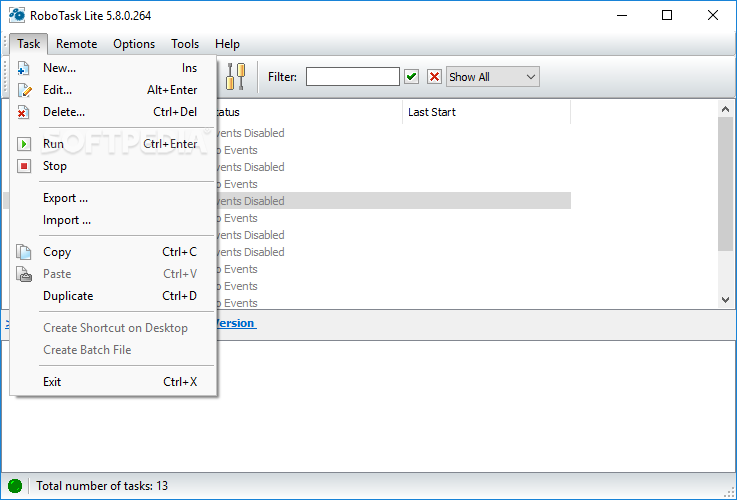This screenshot has width=737, height=500.
Task: Click the Last Start column header
Action: click(486, 112)
